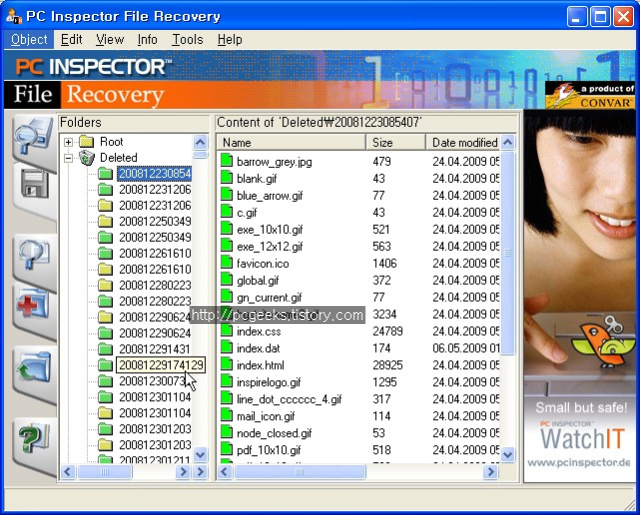Select the yellow folder 200812250349
Viewport: 640px width, 515px height.
[155, 222]
